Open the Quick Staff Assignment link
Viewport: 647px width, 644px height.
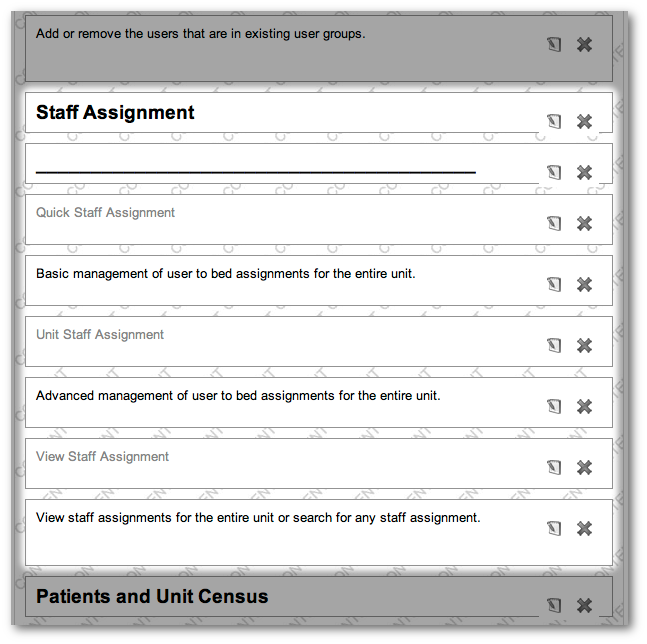105,212
